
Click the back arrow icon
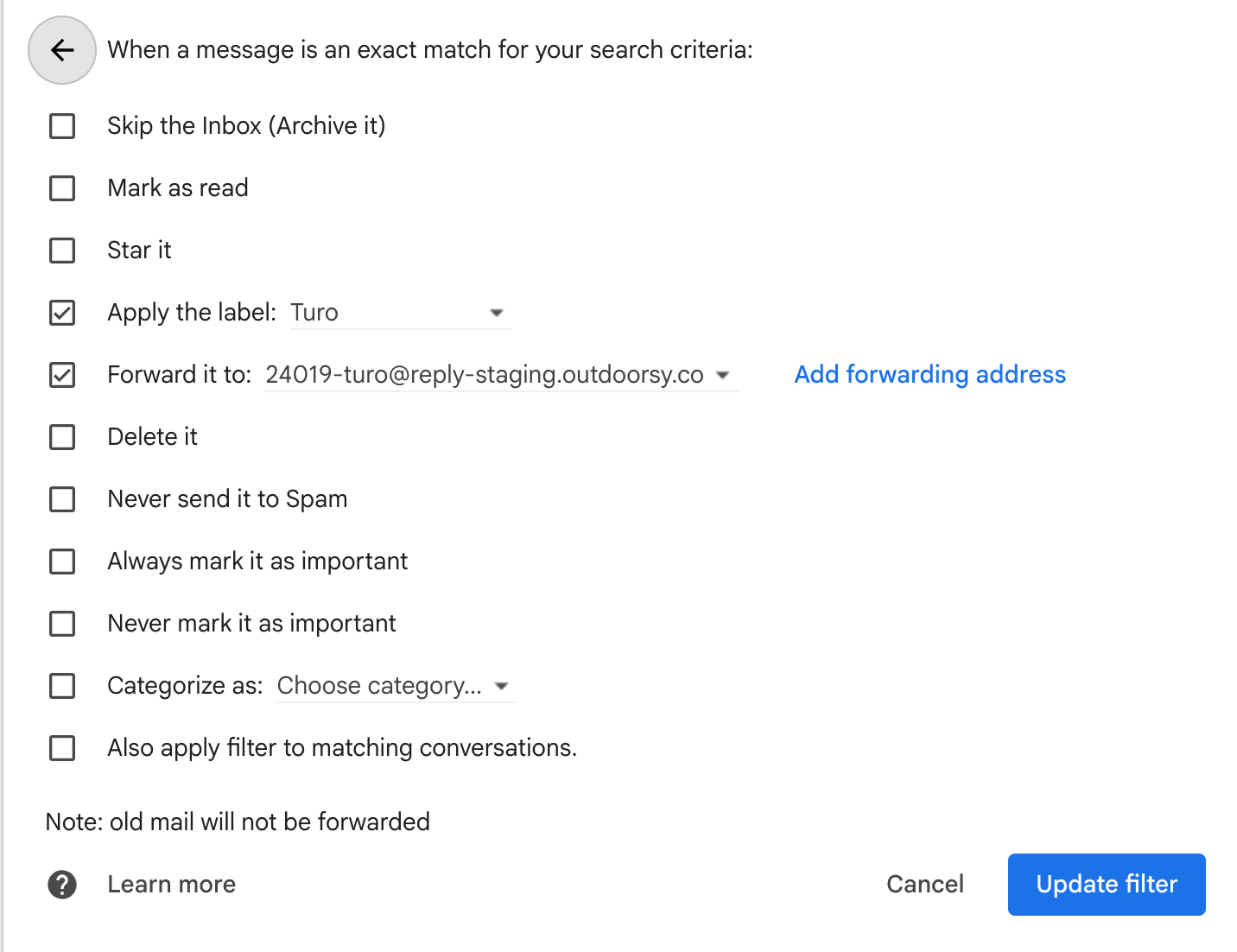[62, 50]
